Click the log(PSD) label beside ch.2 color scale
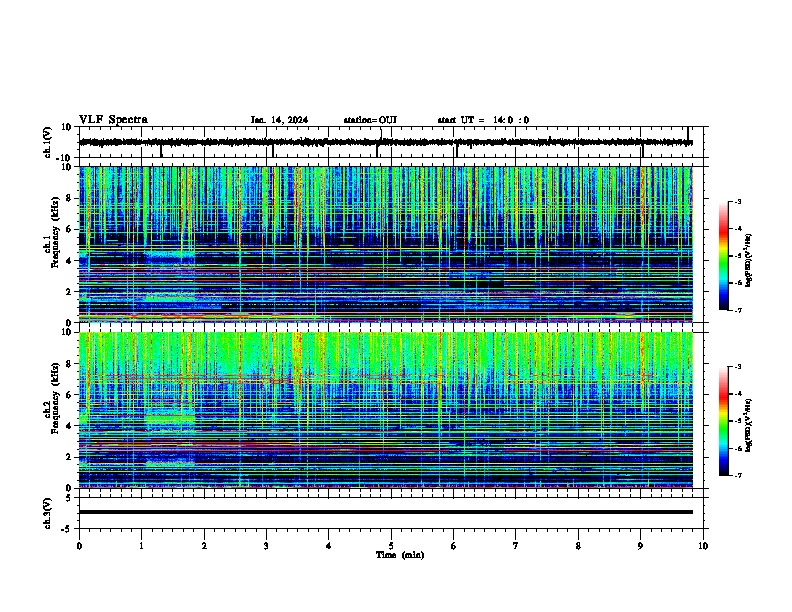This screenshot has height=612, width=792. [x=749, y=425]
